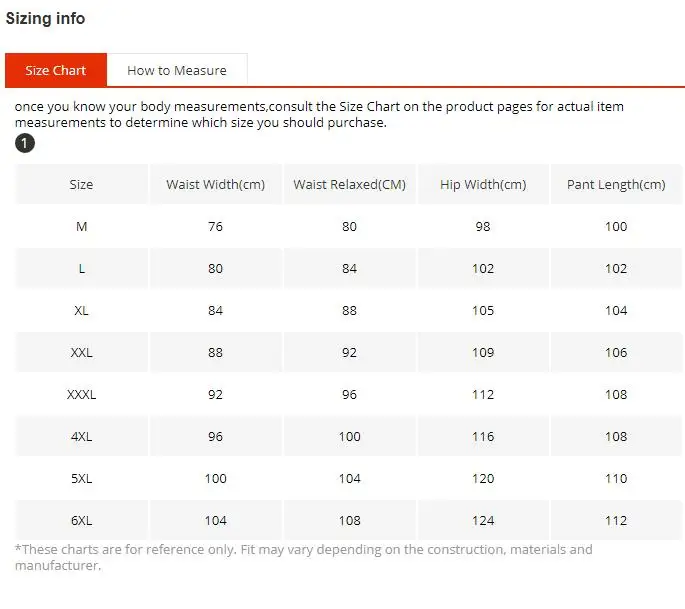Select the 5XL size row label
685x609 pixels.
pos(81,478)
